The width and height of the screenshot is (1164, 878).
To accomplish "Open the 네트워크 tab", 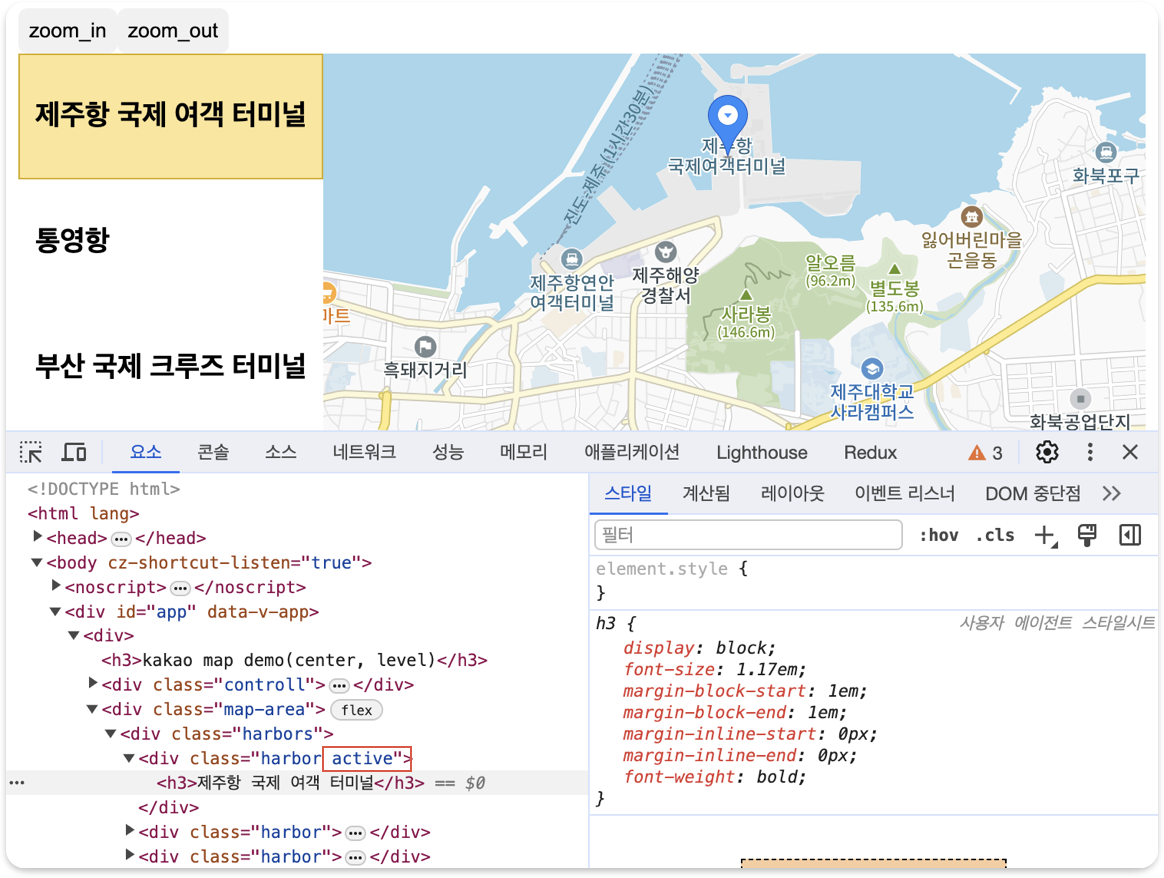I will coord(364,452).
